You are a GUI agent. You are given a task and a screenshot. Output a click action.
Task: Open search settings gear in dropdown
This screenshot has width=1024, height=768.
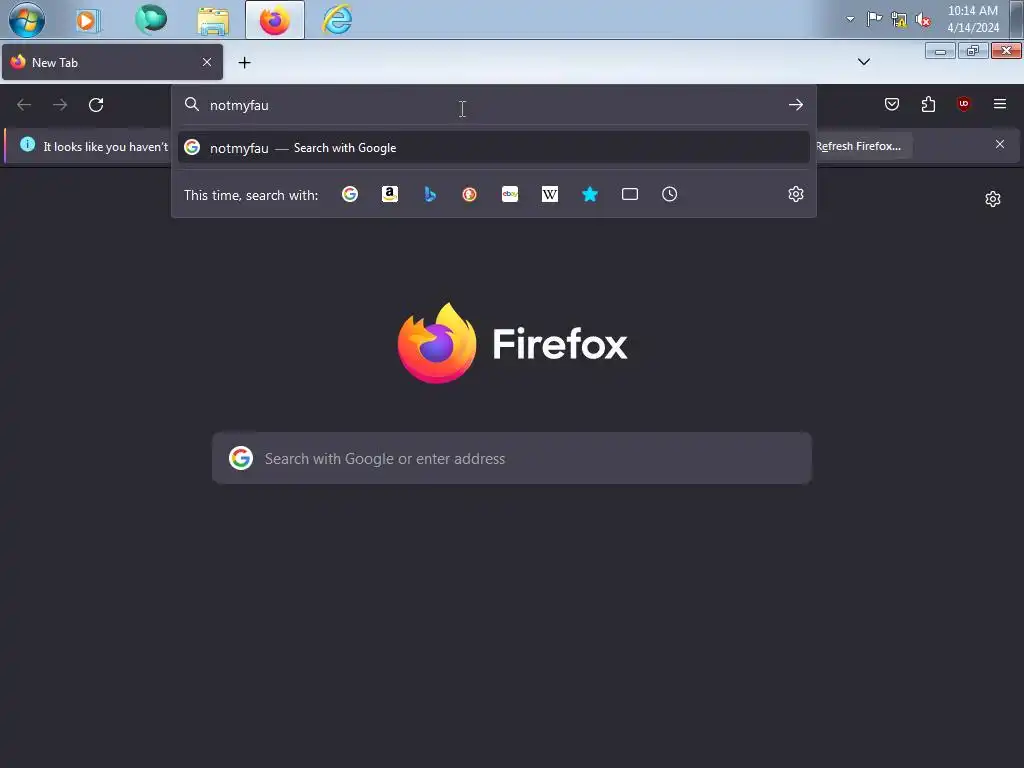[795, 195]
